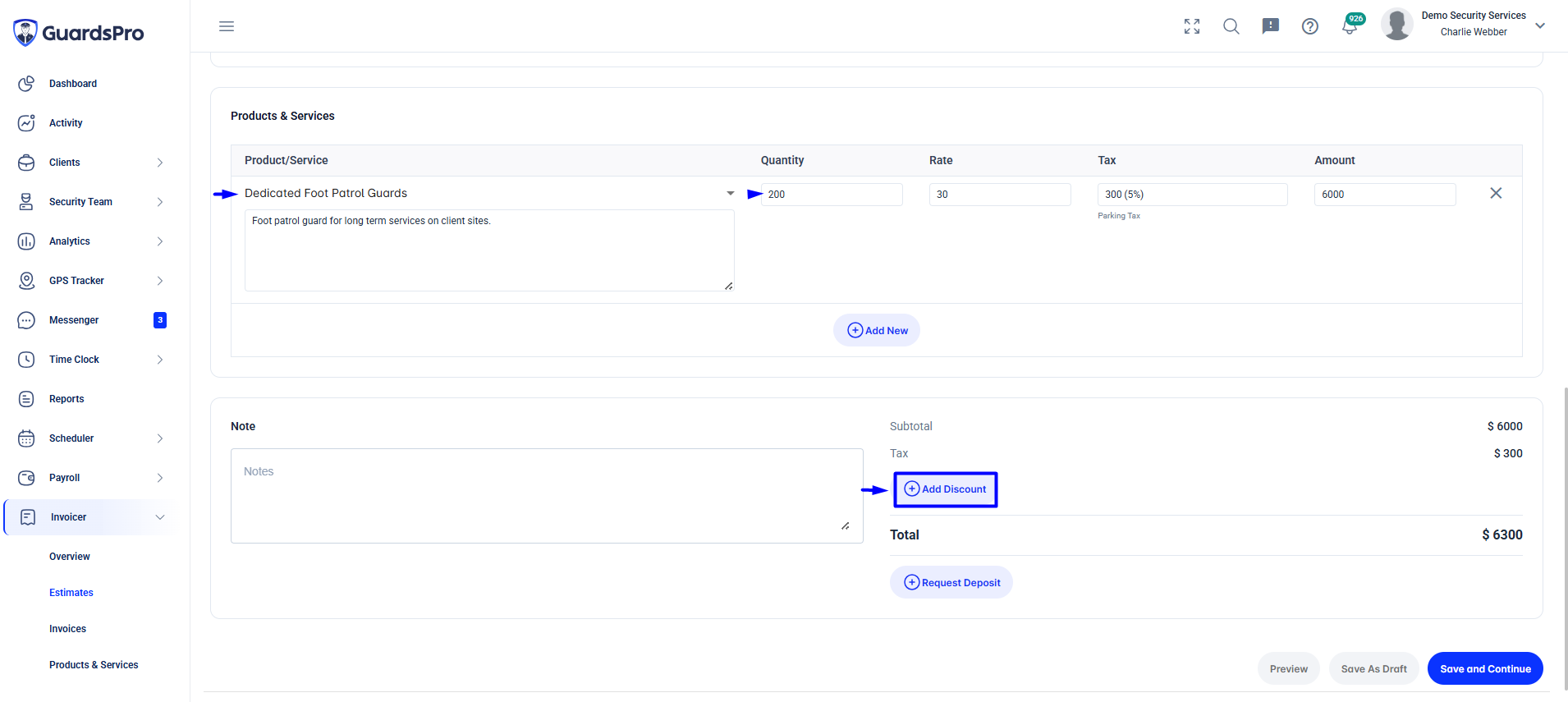1568x702 pixels.
Task: Click the GPS Tracker sidebar icon
Action: 26,281
